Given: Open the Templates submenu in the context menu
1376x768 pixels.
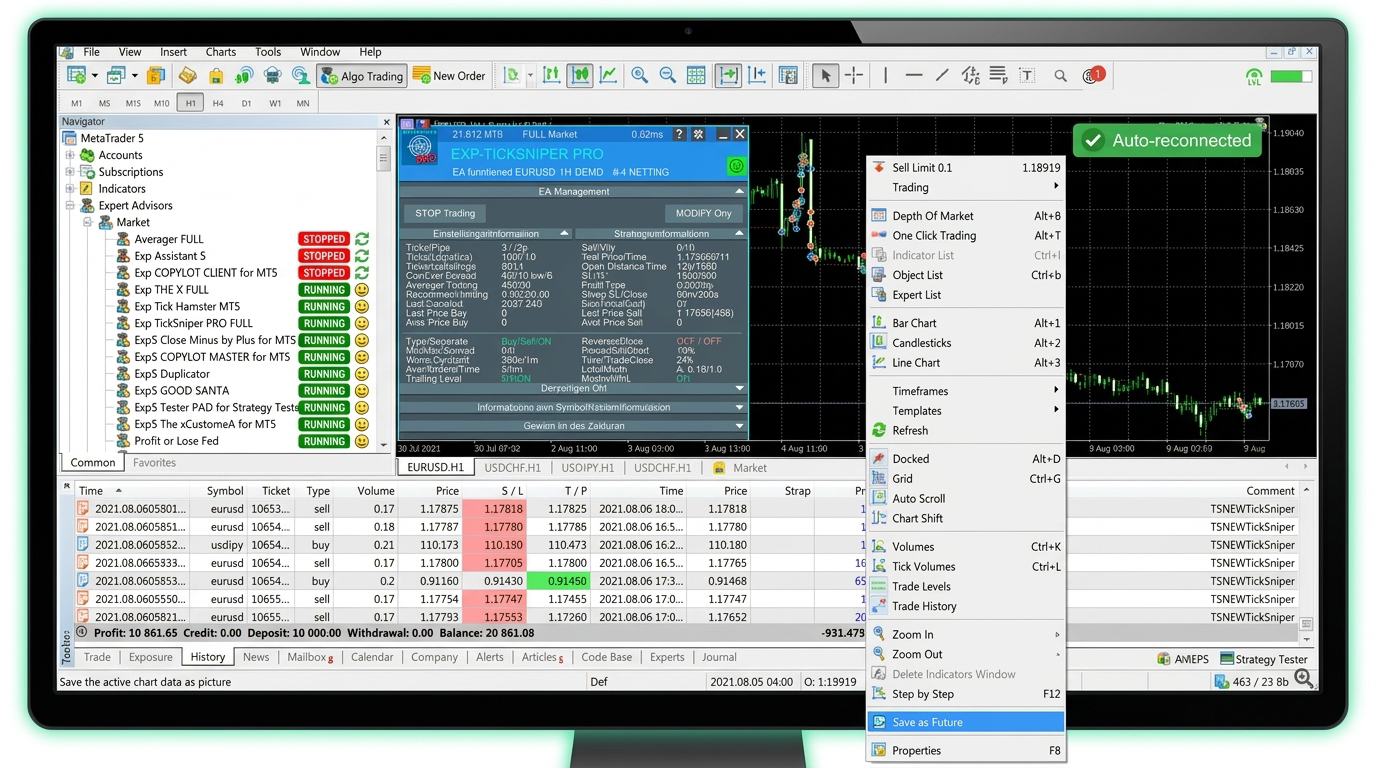Looking at the screenshot, I should tap(966, 411).
